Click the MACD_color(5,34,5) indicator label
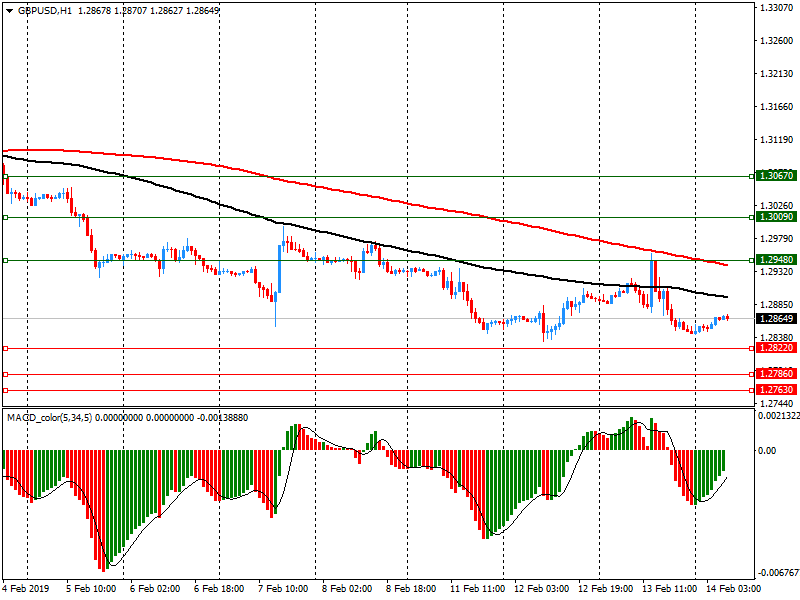Image resolution: width=800 pixels, height=600 pixels. coord(49,416)
